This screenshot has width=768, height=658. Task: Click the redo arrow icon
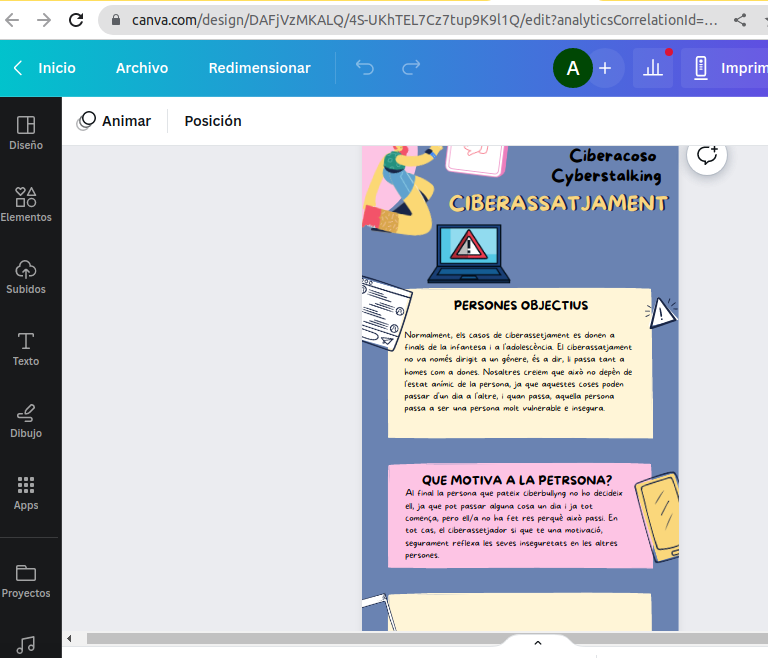pos(411,68)
